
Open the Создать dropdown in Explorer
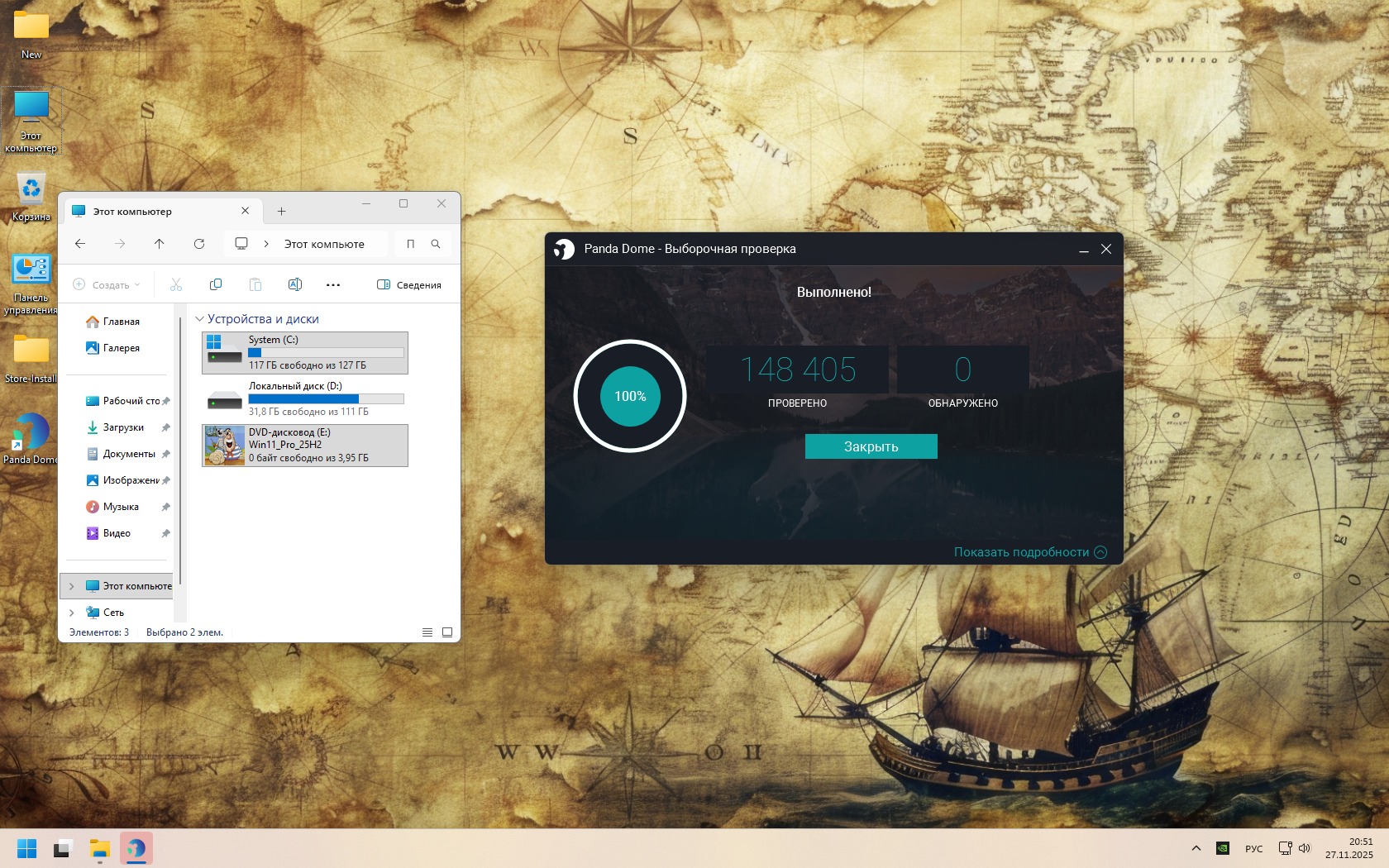coord(107,284)
